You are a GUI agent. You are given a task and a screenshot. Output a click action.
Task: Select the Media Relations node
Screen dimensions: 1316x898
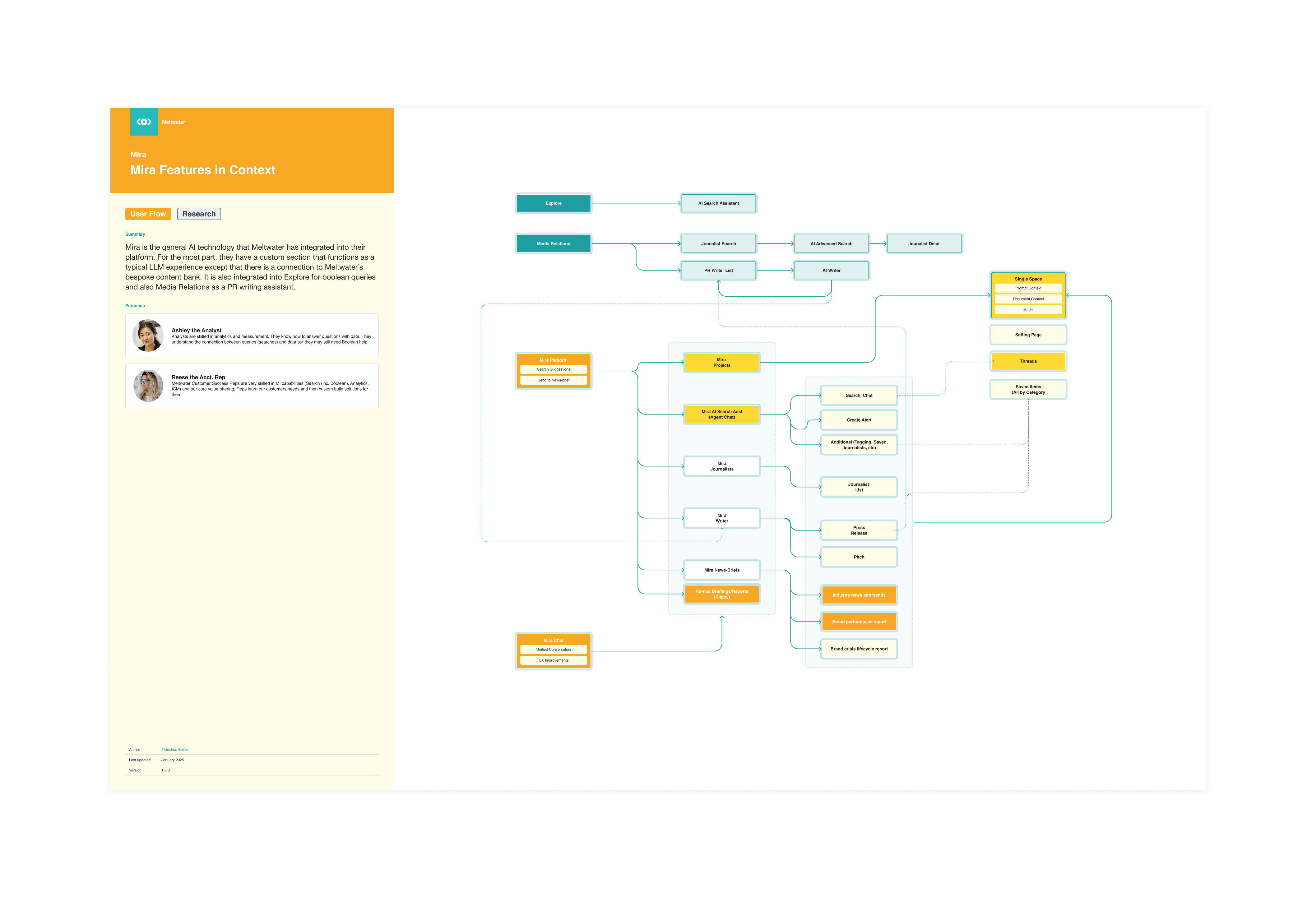(553, 243)
